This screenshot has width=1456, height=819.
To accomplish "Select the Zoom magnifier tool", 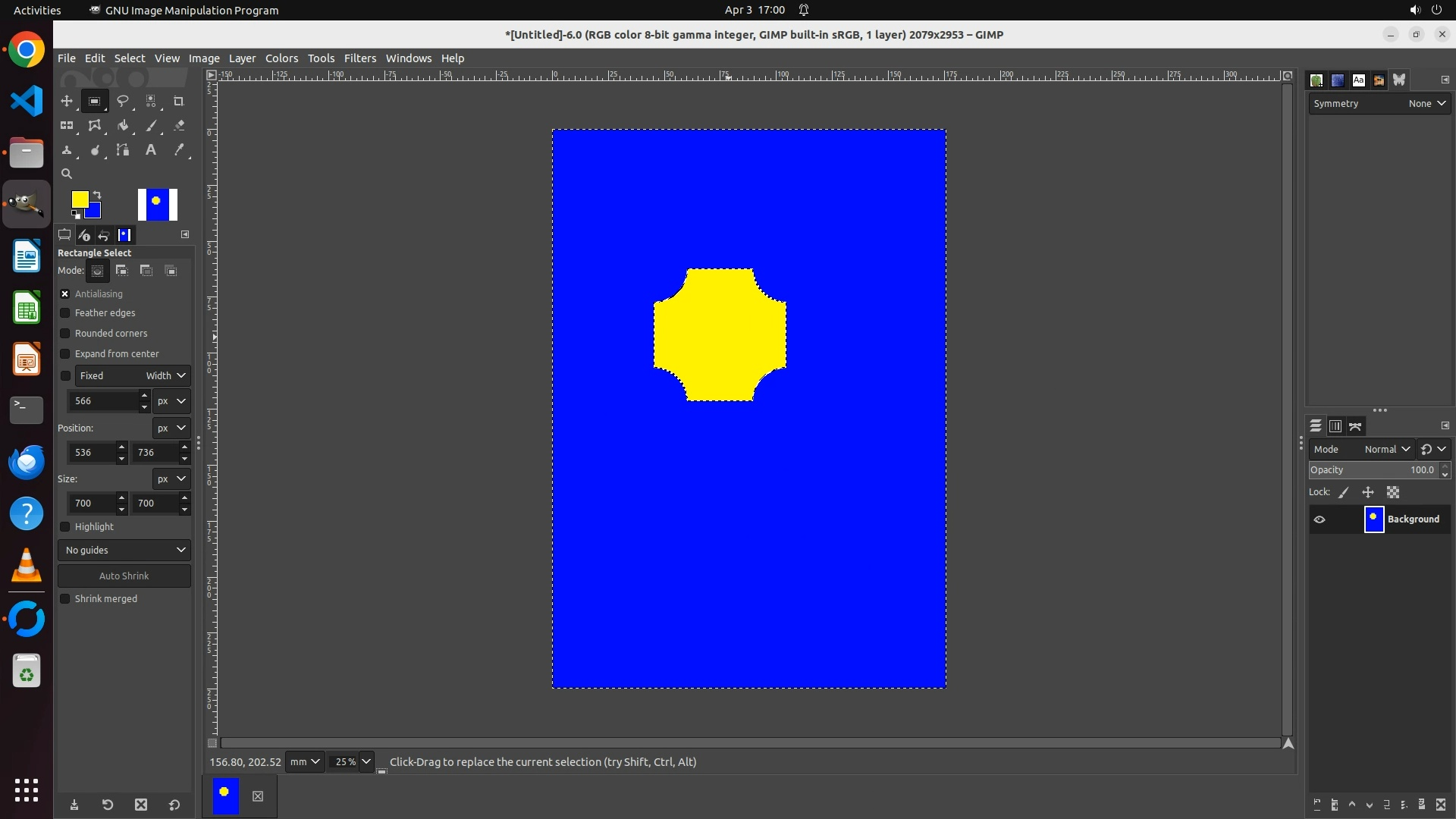I will coord(67,174).
